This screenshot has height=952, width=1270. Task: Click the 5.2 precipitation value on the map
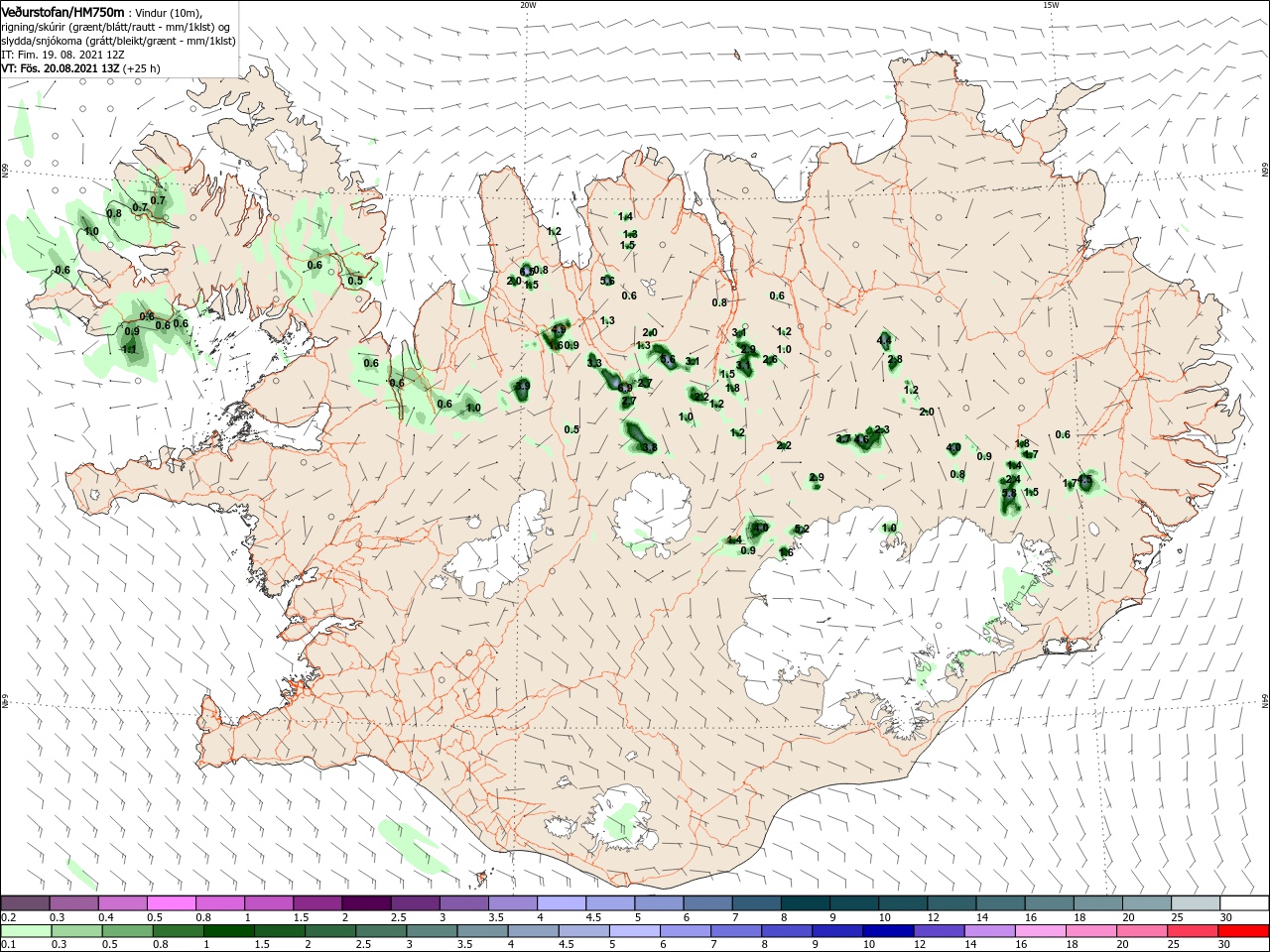pyautogui.click(x=803, y=529)
